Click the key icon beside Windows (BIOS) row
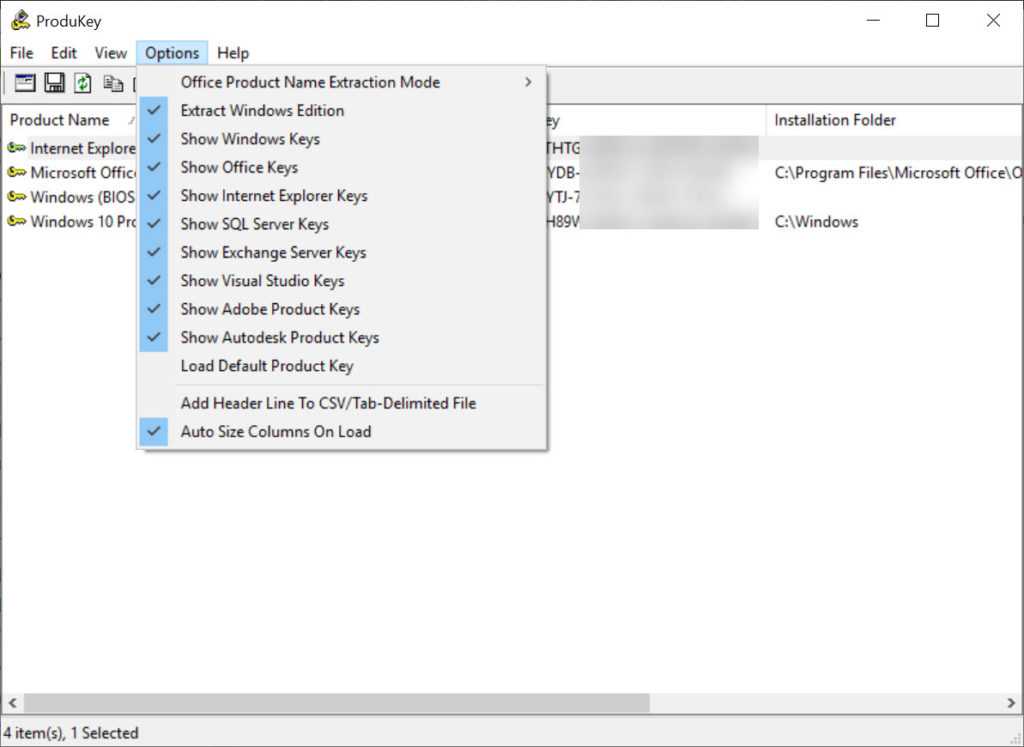Viewport: 1024px width, 747px height. [16, 197]
